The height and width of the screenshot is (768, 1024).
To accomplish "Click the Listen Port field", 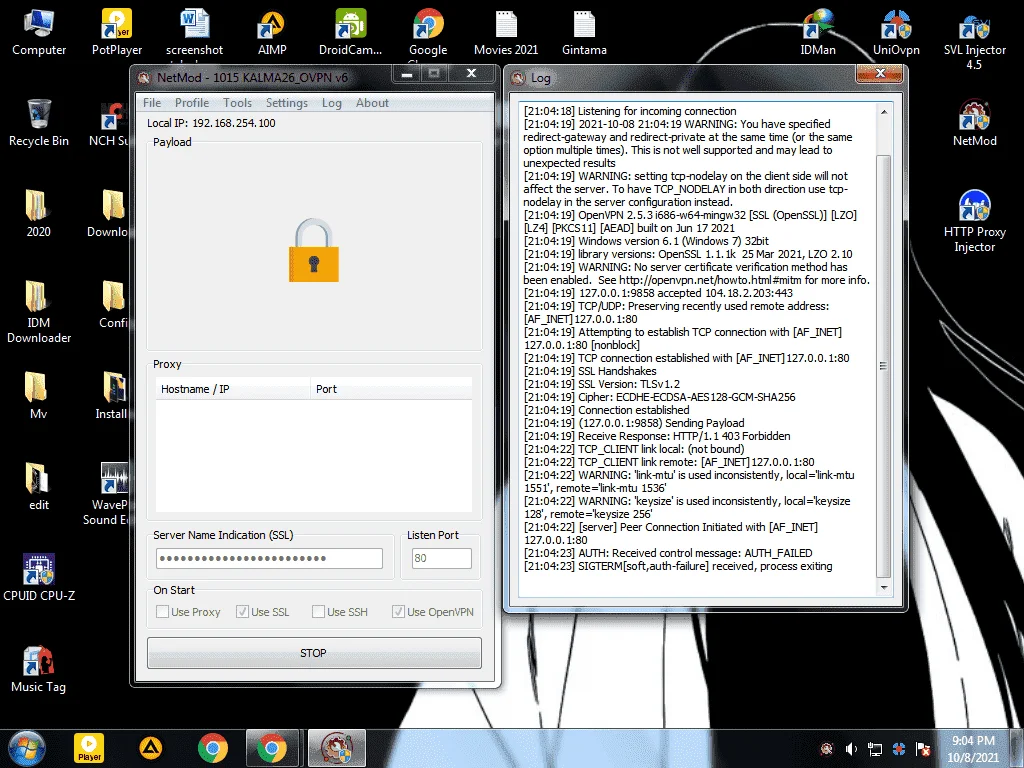I will click(441, 558).
